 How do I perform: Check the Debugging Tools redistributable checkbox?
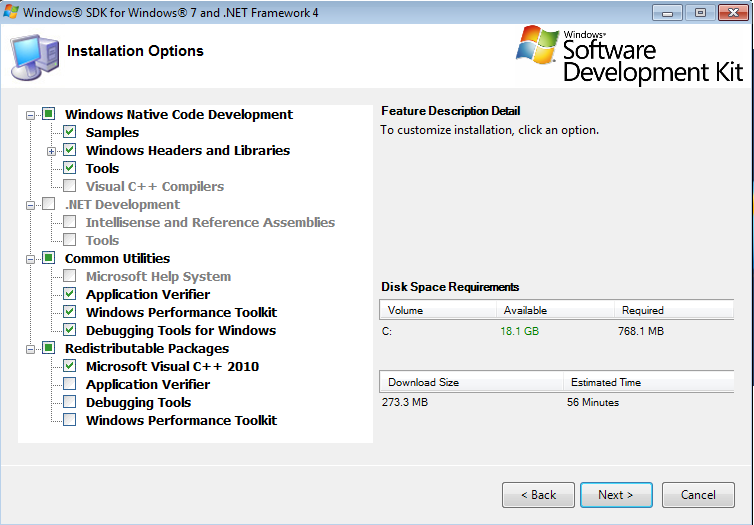(70, 402)
